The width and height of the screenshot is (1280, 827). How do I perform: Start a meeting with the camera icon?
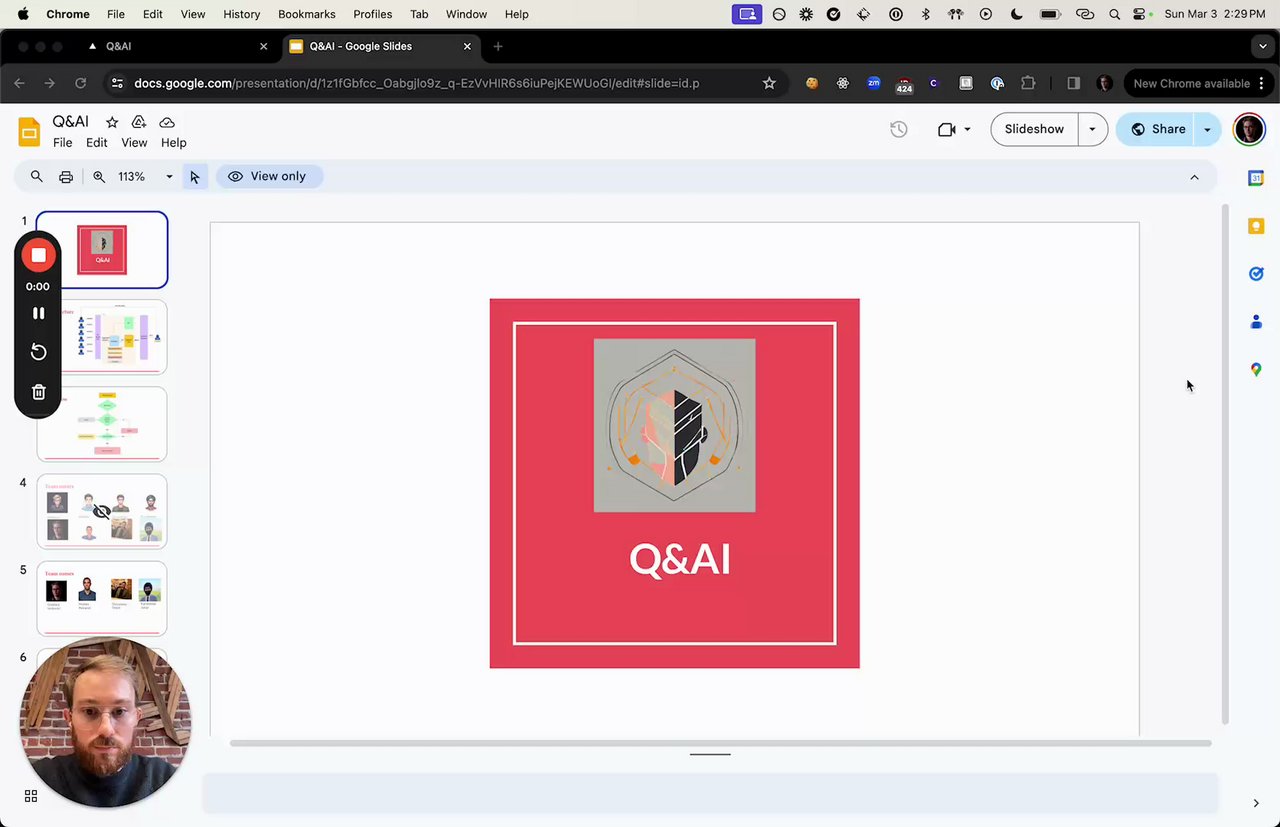[x=946, y=129]
